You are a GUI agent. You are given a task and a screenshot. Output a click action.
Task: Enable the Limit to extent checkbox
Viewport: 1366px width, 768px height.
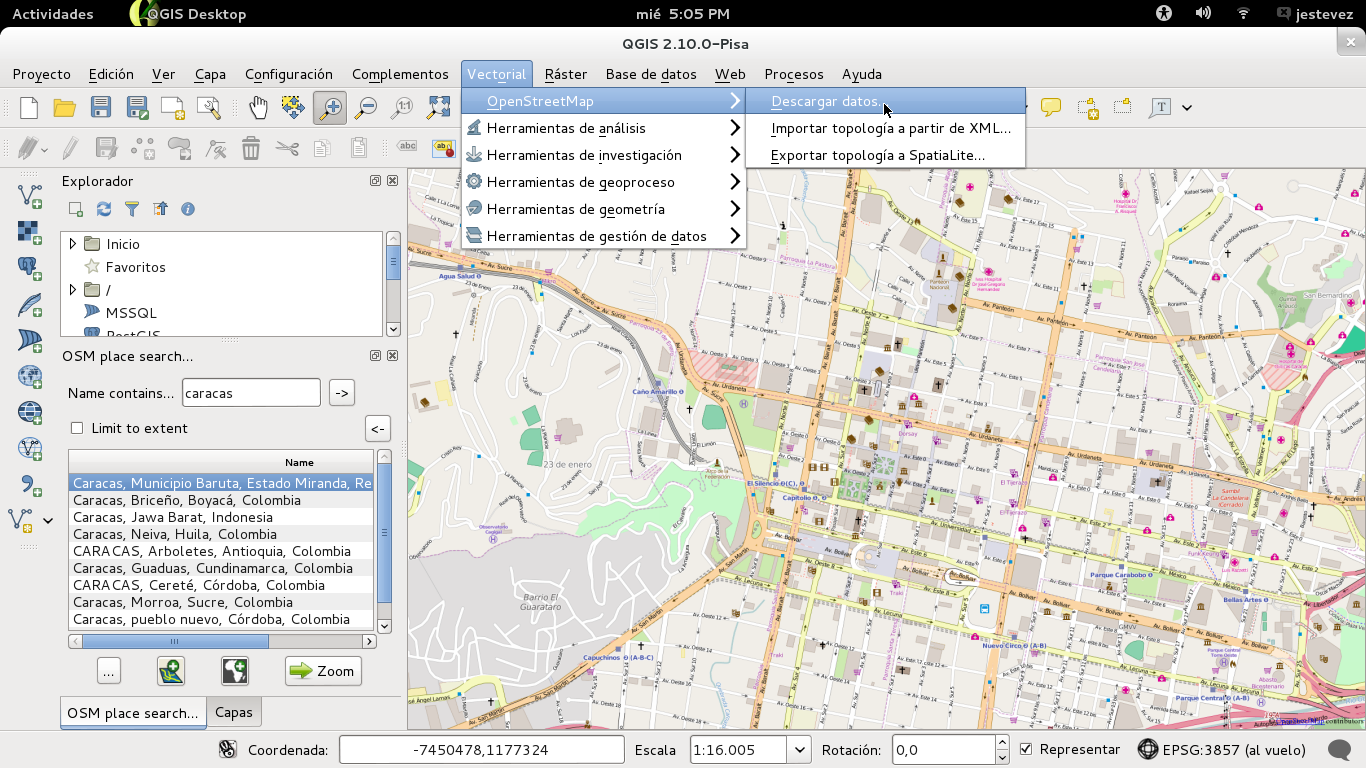(x=77, y=428)
